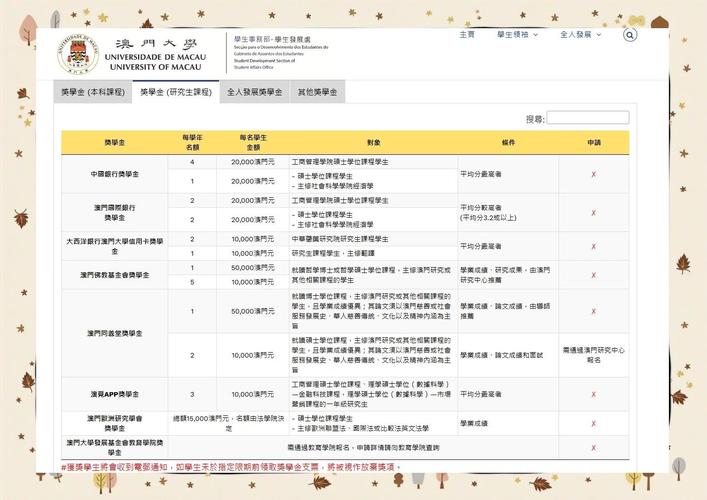Click 平均分較高者 (平均分3.2或以上) condition cell
Image resolution: width=707 pixels, height=500 pixels.
pyautogui.click(x=508, y=213)
